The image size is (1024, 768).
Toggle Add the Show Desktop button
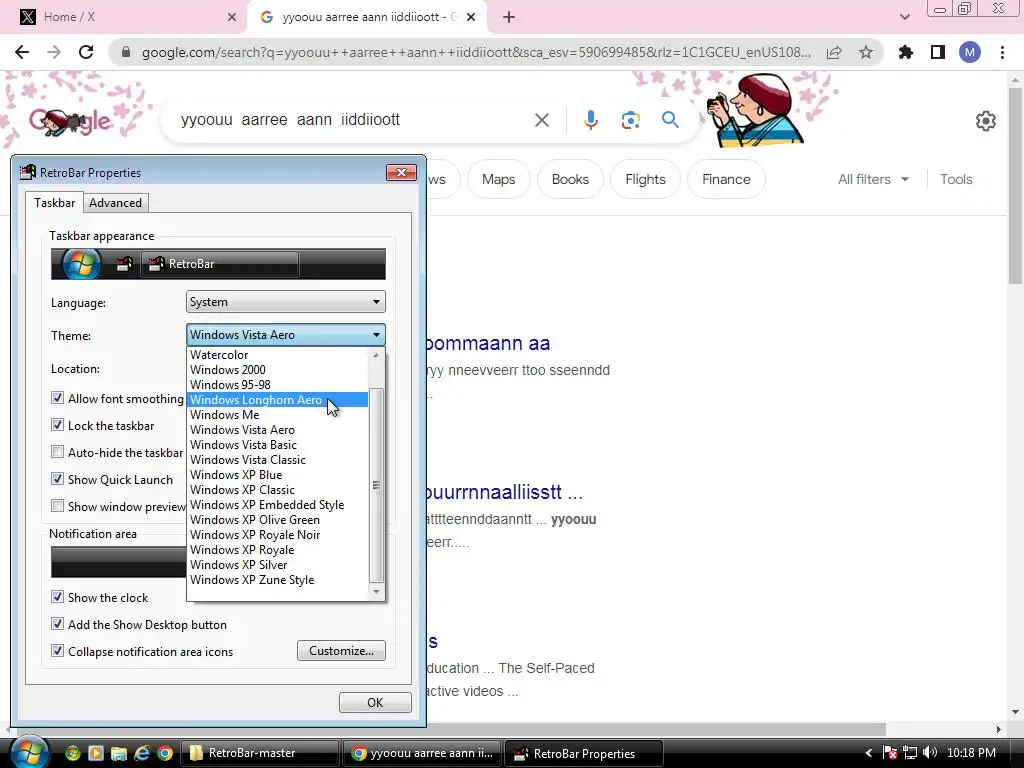57,624
